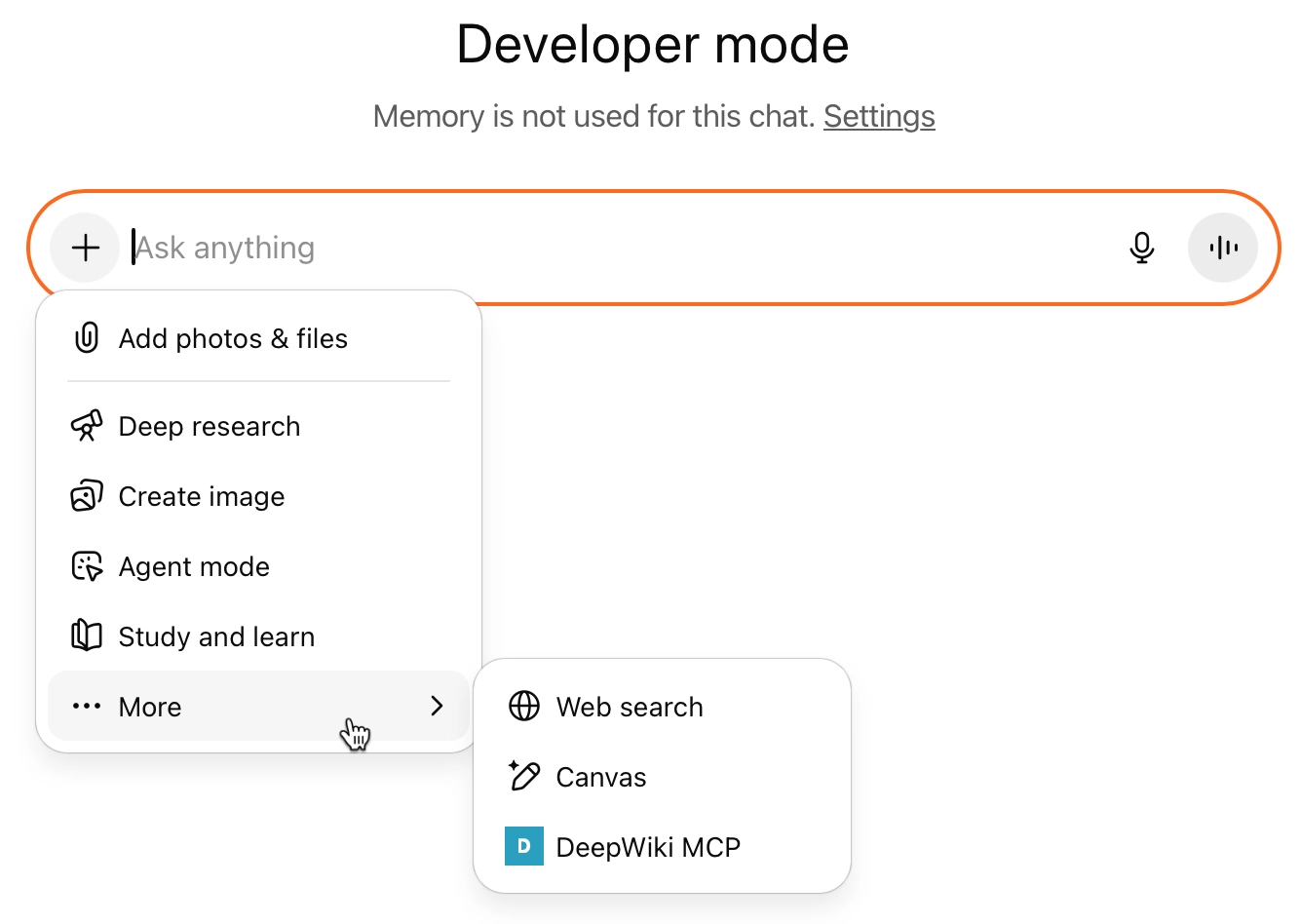Screen dimensions: 1300x924
Task: Select the 'Add photos & files' text label
Action: (x=233, y=338)
